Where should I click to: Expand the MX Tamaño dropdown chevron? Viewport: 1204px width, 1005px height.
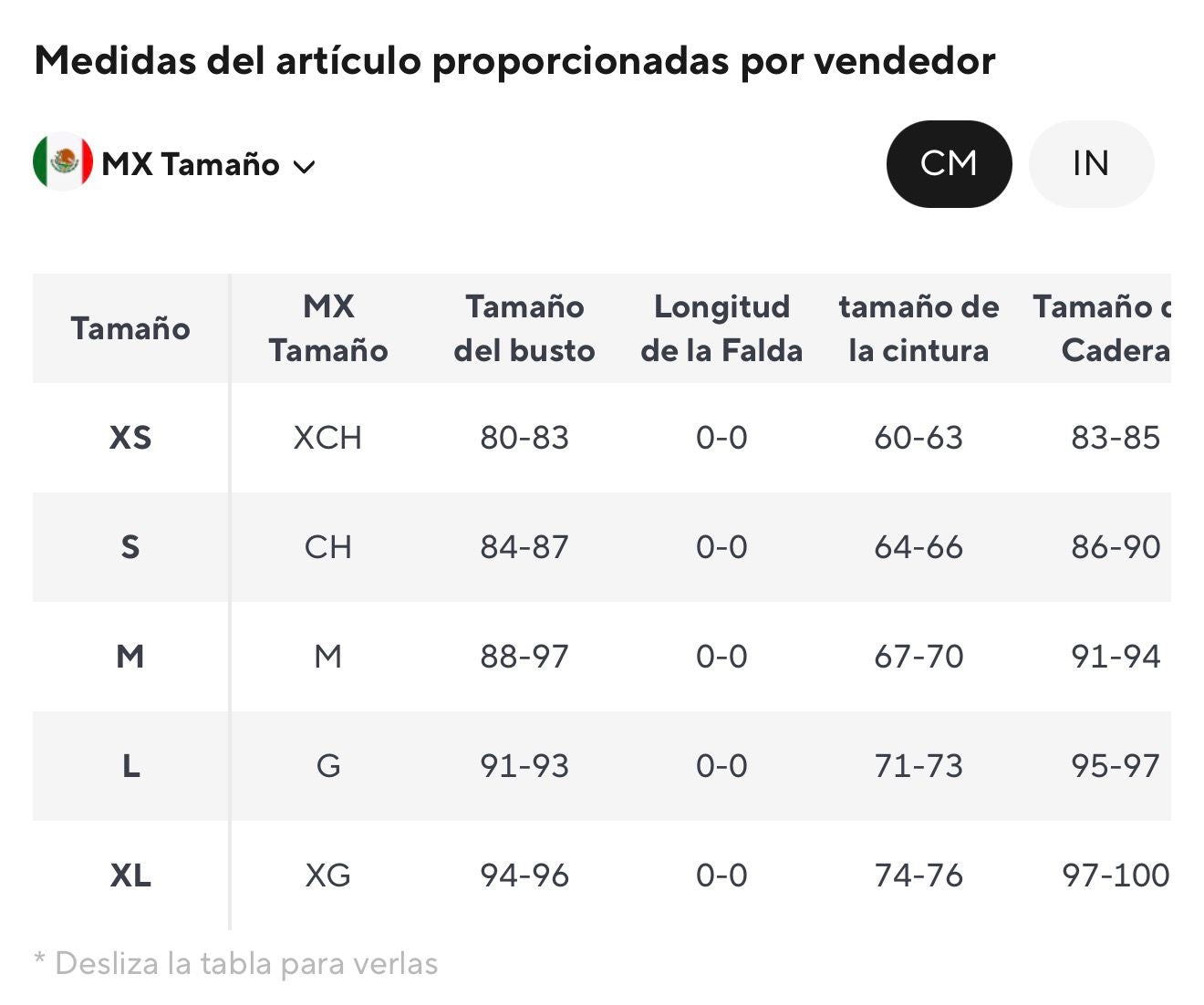pyautogui.click(x=304, y=166)
